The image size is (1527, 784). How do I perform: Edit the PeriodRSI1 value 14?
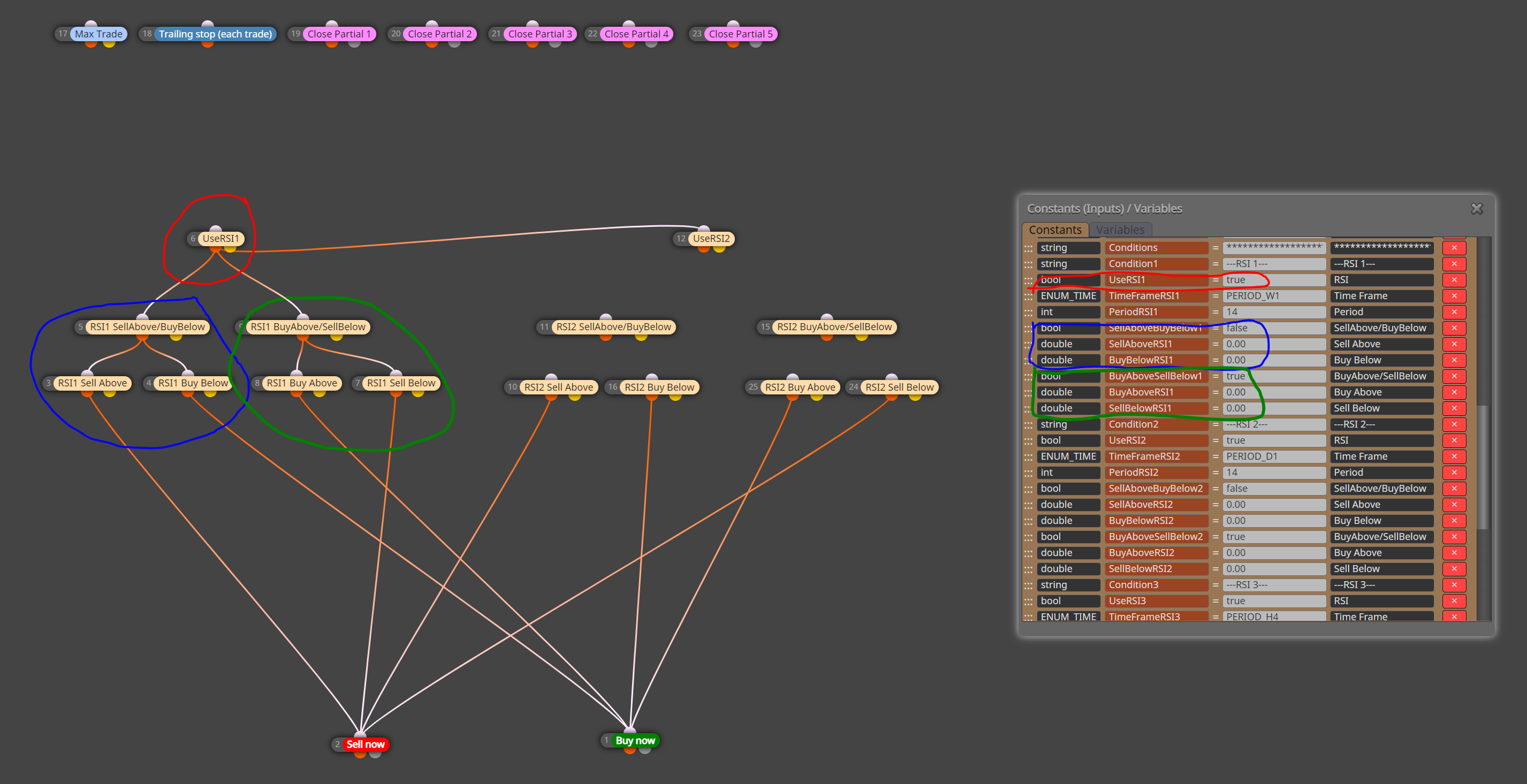pyautogui.click(x=1274, y=311)
